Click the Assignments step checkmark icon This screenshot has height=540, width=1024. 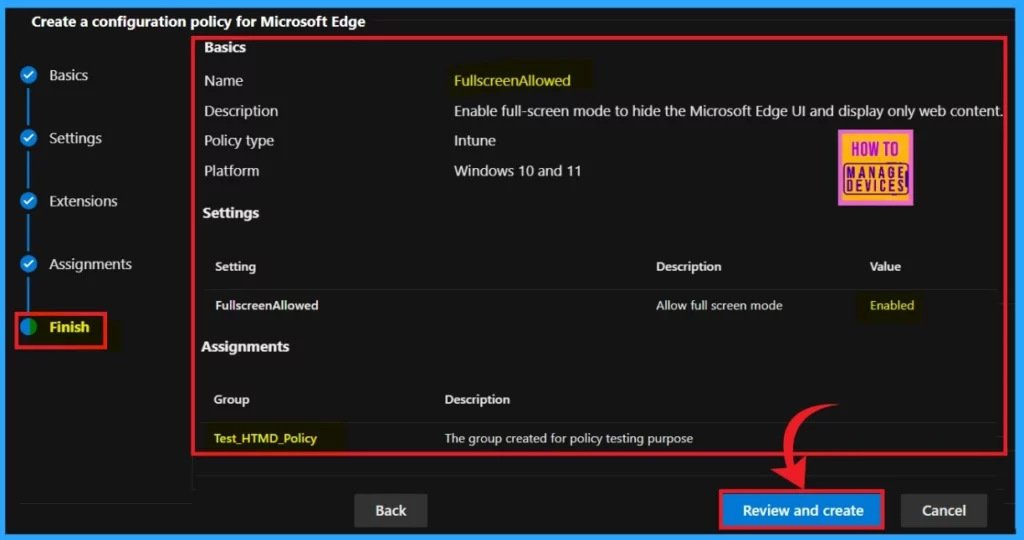(28, 264)
